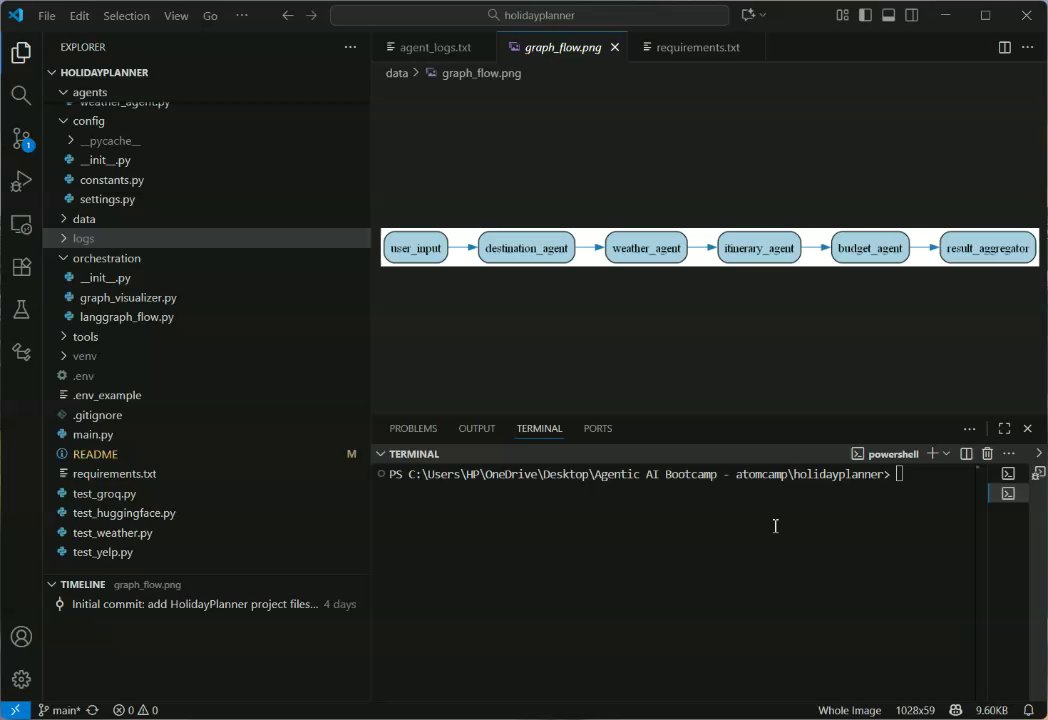The height and width of the screenshot is (720, 1048).
Task: Click Whole Image zoom status button
Action: (x=849, y=710)
